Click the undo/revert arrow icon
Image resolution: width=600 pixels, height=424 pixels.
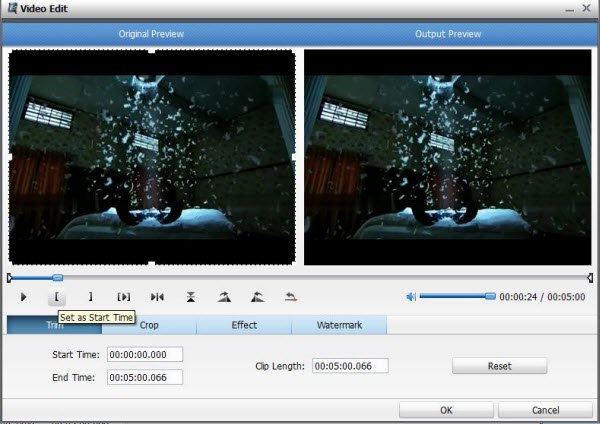[x=291, y=297]
